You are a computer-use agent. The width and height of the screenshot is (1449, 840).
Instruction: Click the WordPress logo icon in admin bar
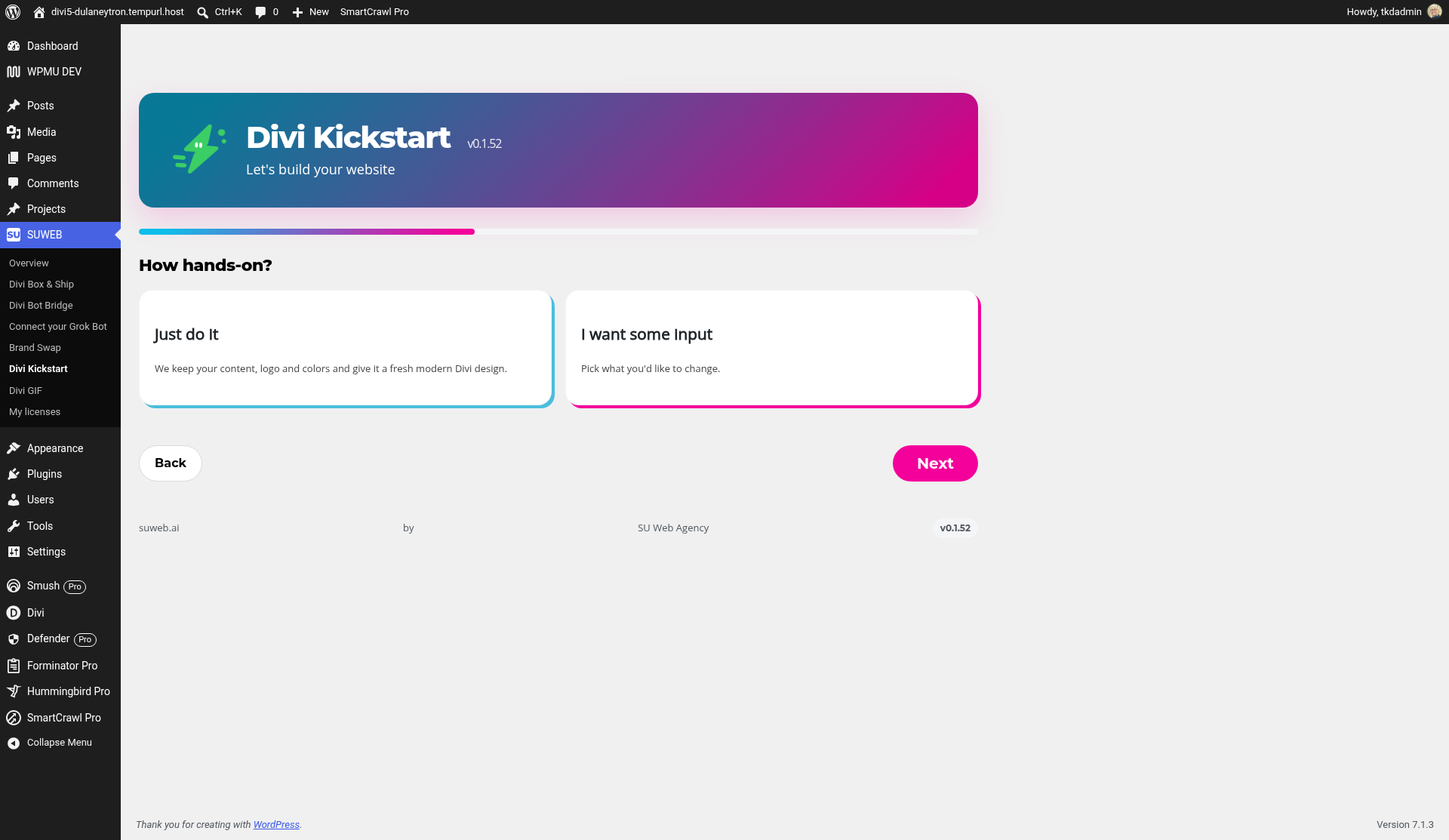[13, 12]
